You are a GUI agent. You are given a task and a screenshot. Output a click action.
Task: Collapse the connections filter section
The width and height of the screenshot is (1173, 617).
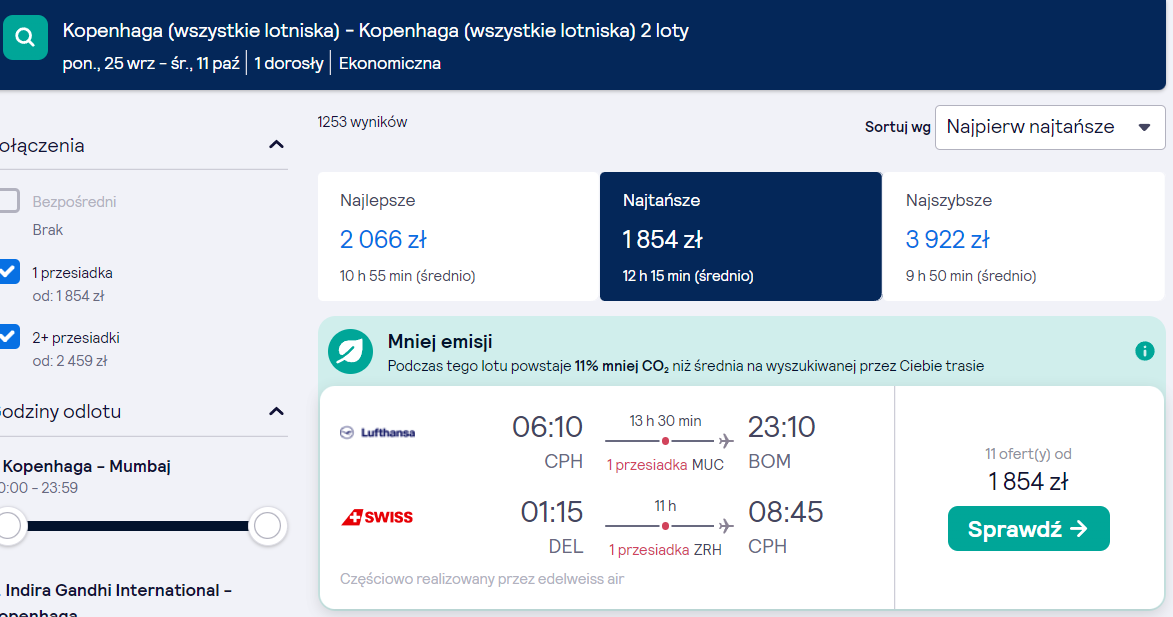coord(276,144)
